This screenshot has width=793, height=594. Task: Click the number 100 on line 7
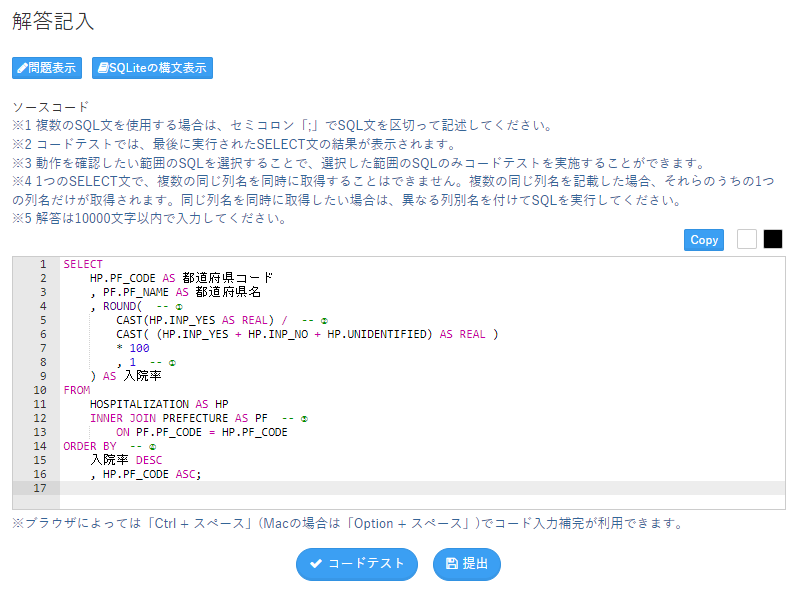coord(139,348)
